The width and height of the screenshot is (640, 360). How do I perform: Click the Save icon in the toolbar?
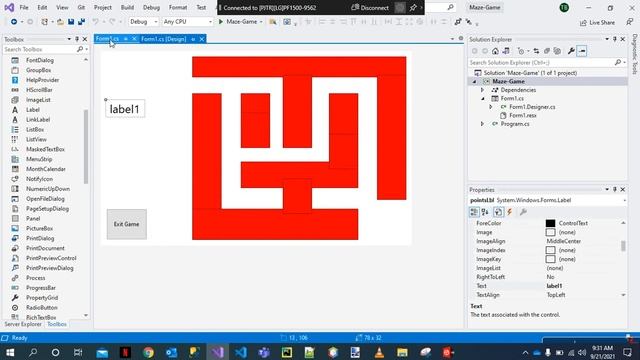[x=71, y=22]
